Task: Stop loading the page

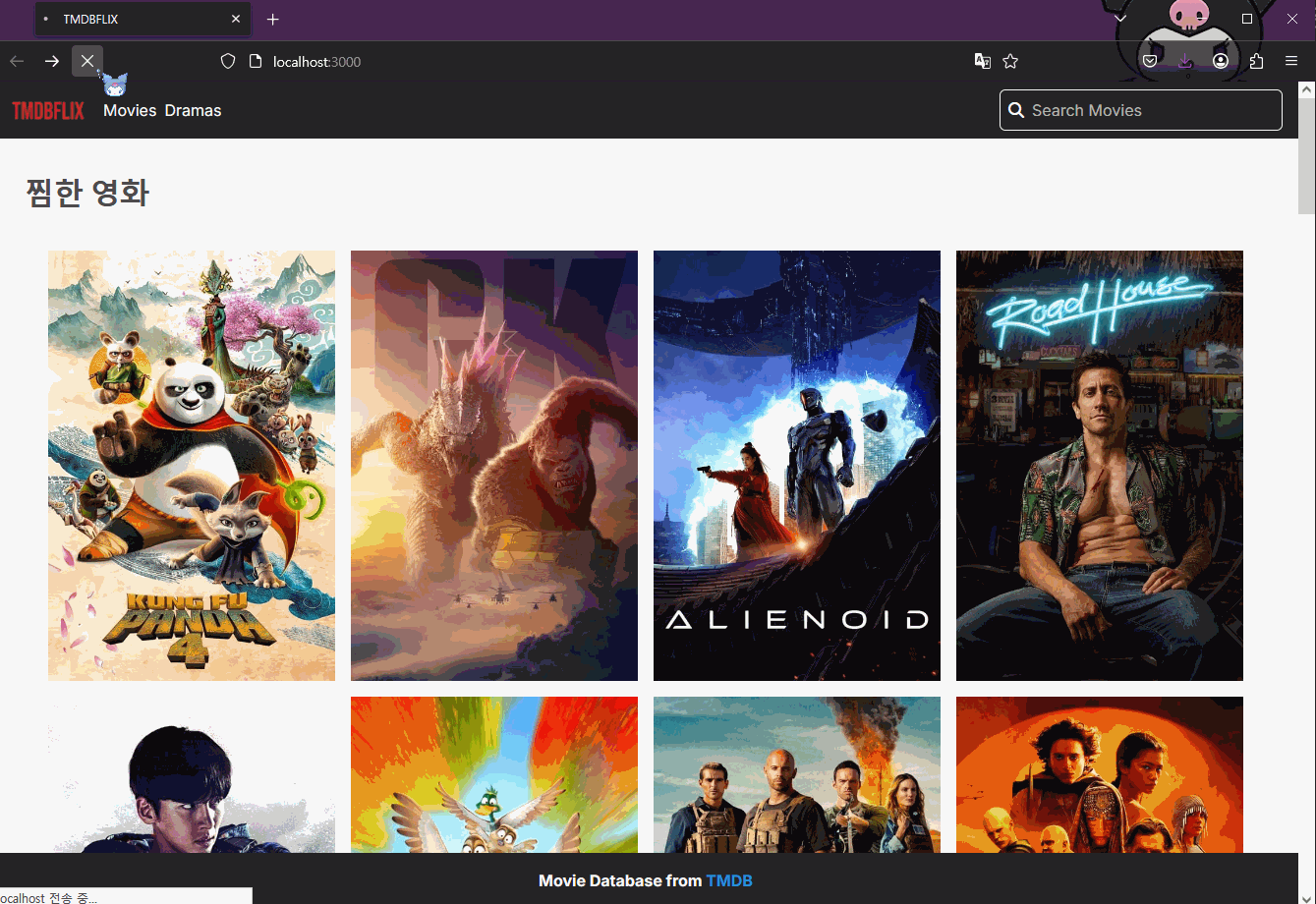Action: tap(87, 61)
